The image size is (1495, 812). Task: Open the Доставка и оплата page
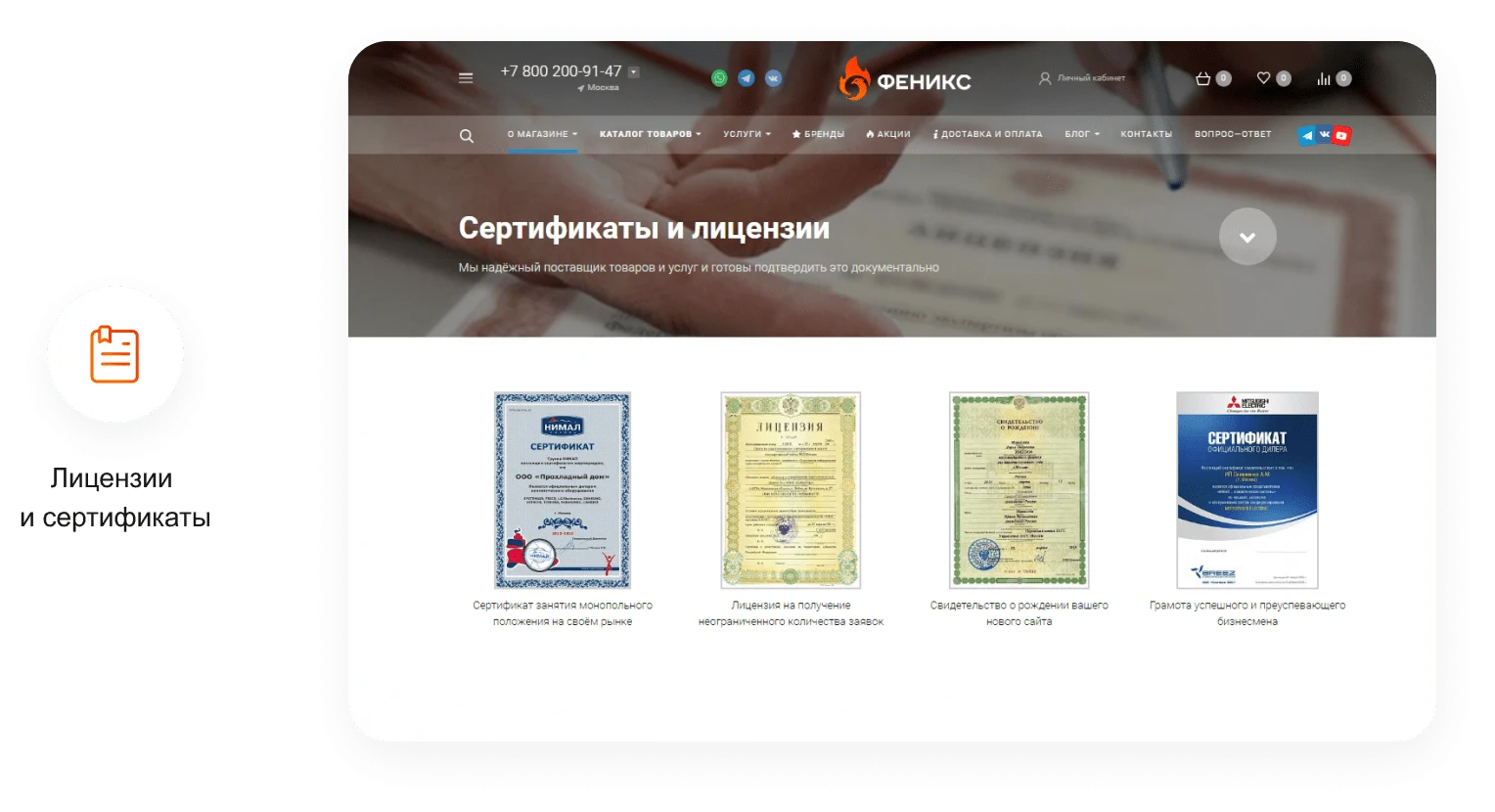pyautogui.click(x=987, y=134)
